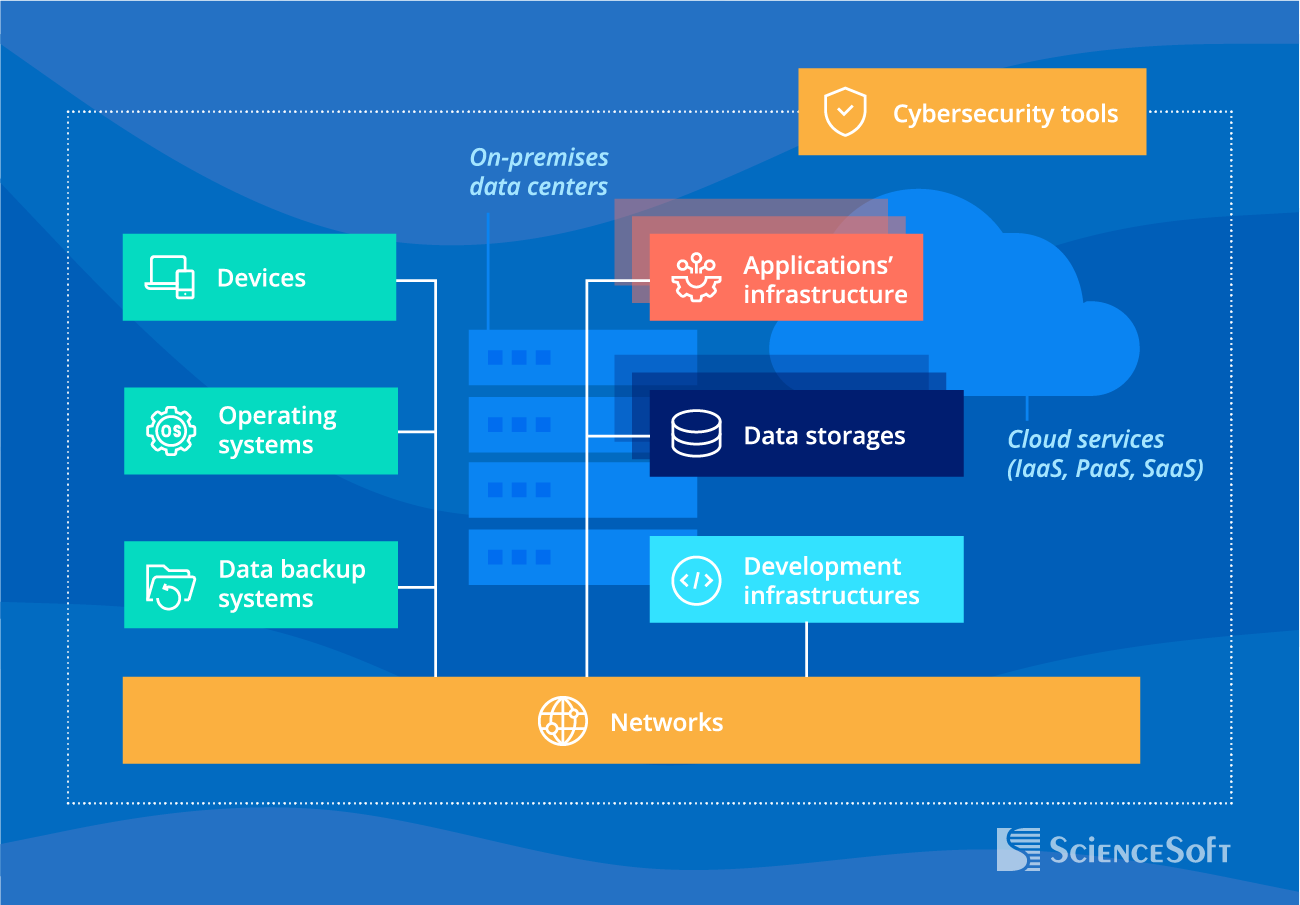Viewport: 1300px width, 905px height.
Task: Click the laptop and phone Devices icon
Action: pos(170,277)
